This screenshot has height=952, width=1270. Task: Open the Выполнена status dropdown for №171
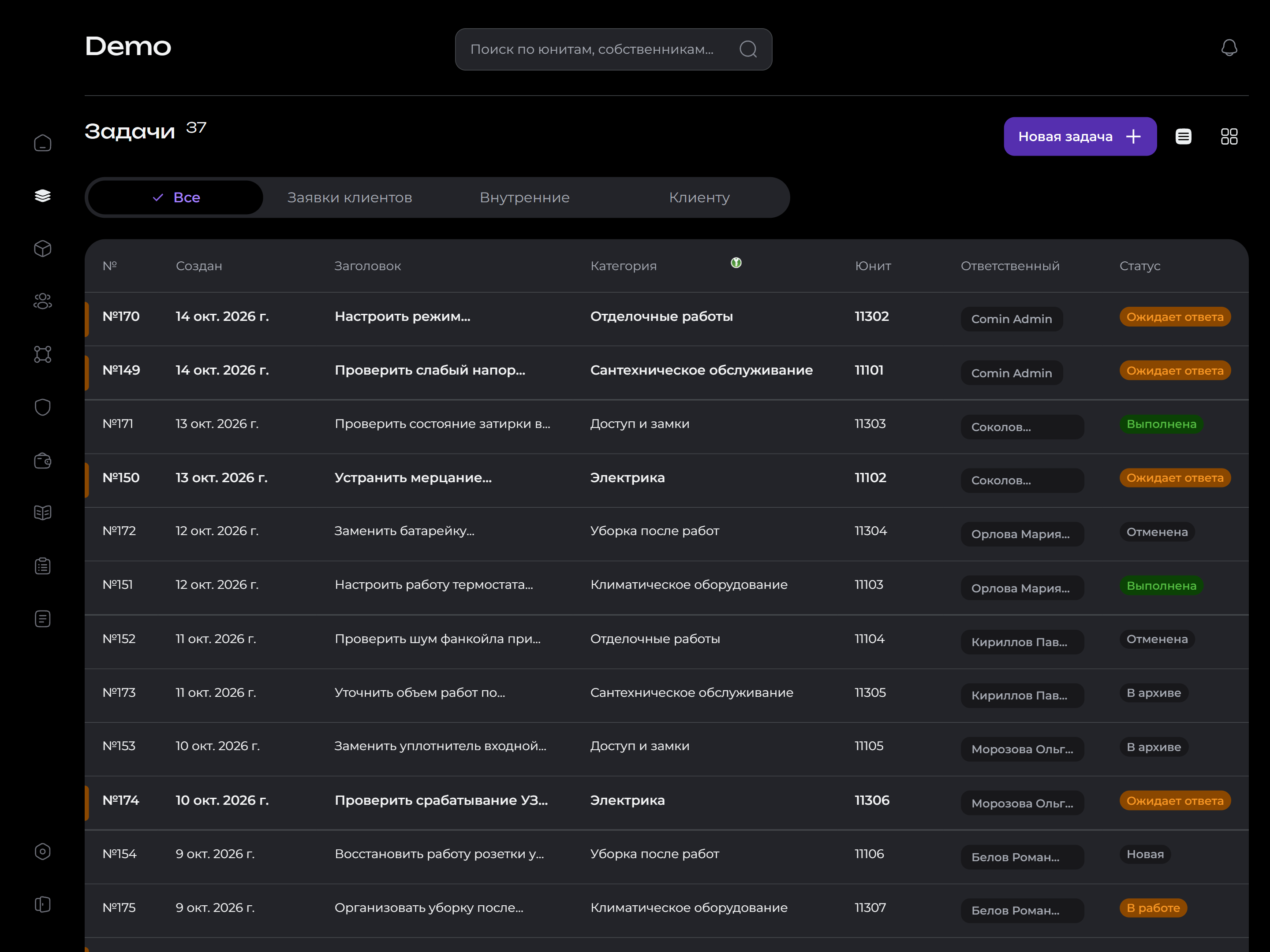[1161, 424]
